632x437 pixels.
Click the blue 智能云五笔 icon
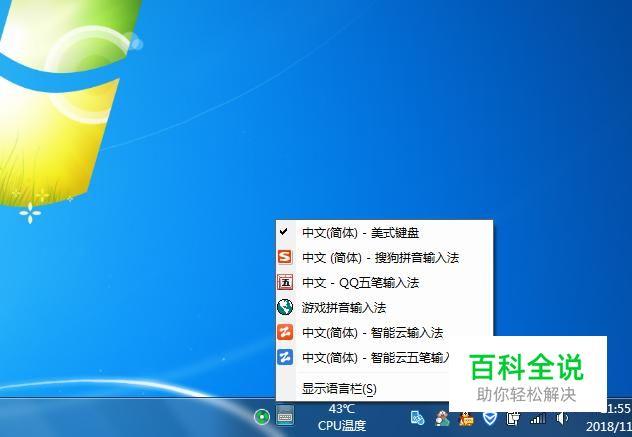[x=285, y=357]
